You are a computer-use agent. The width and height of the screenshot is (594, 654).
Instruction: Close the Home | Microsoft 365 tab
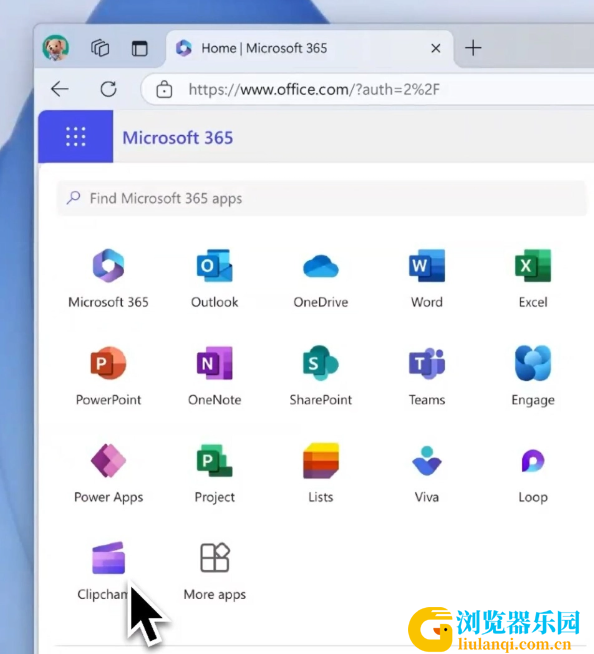pyautogui.click(x=435, y=48)
